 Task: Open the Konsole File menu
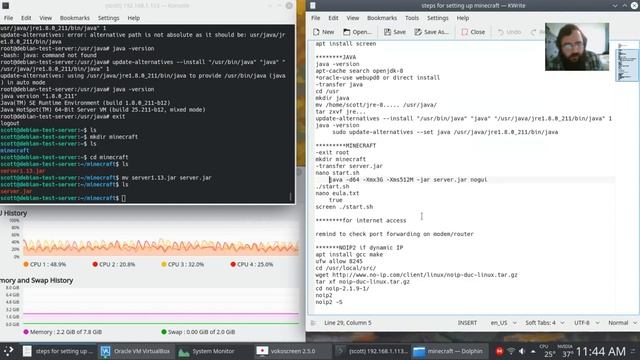8,18
